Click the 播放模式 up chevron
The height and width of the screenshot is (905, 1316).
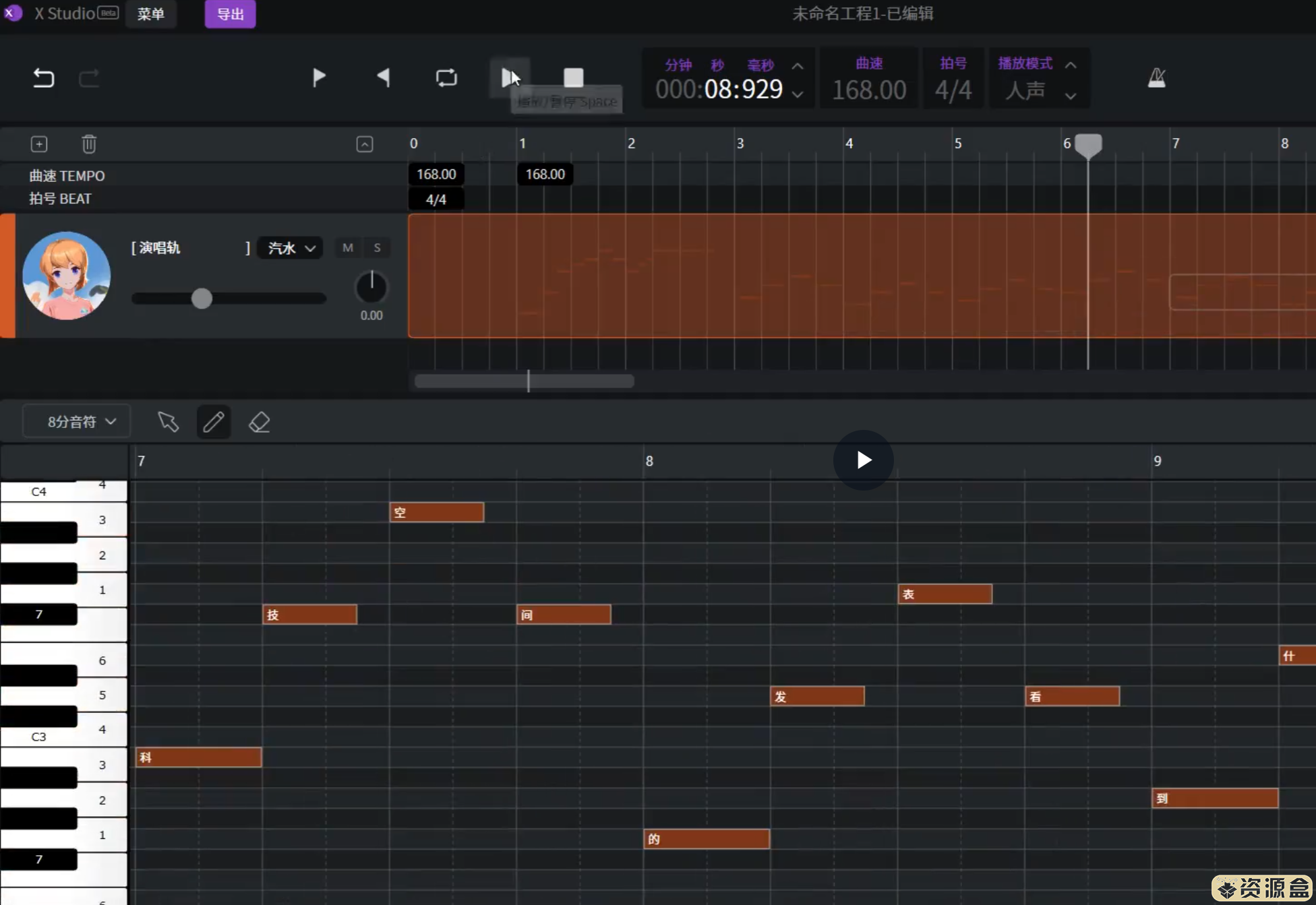click(x=1071, y=65)
